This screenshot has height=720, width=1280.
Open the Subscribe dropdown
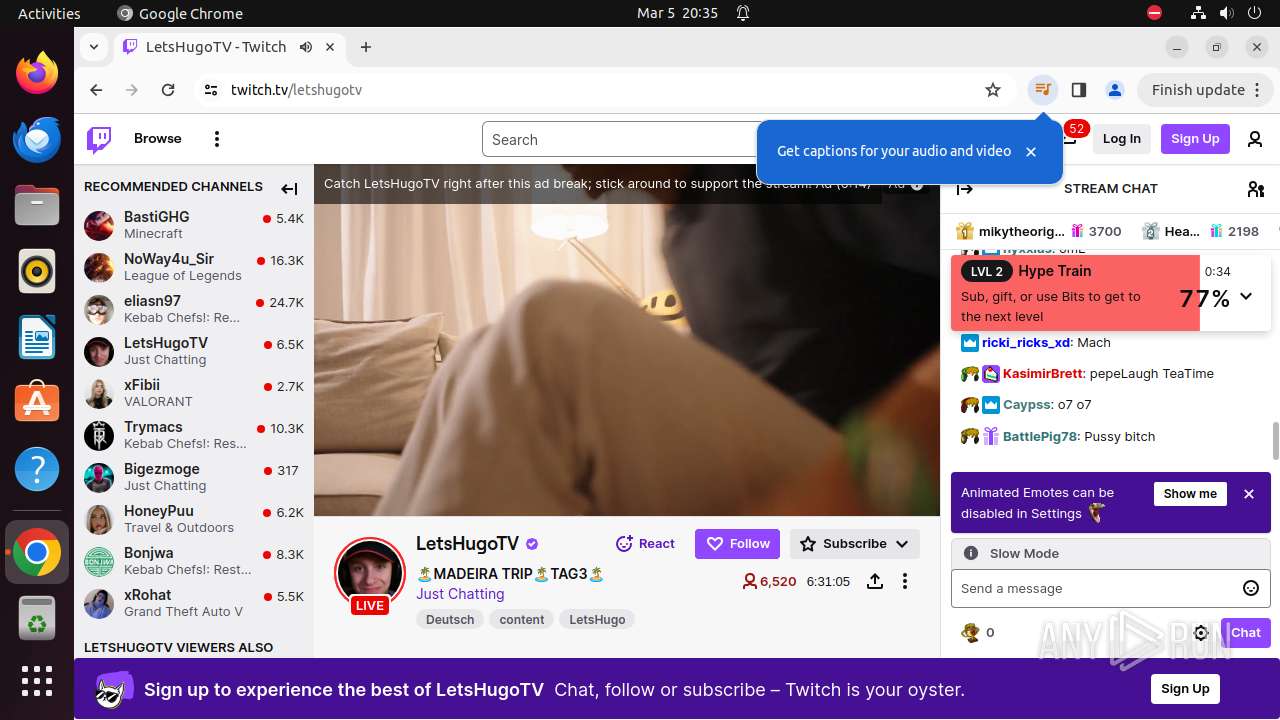pos(855,544)
